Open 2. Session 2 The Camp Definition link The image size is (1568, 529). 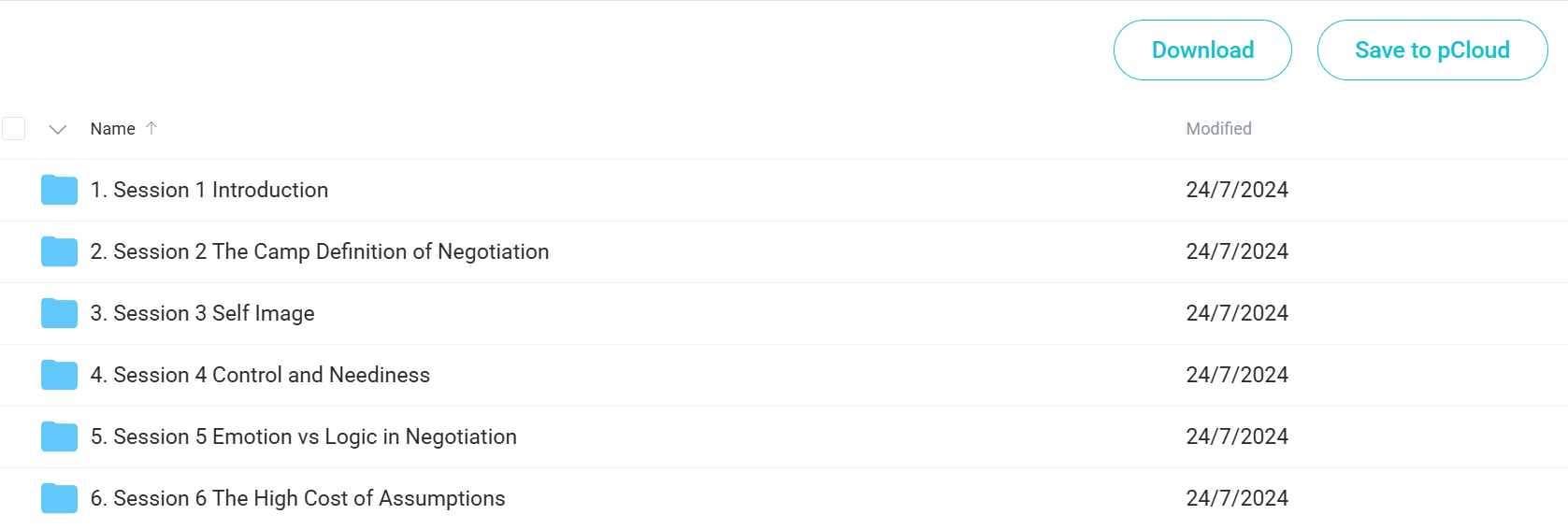pyautogui.click(x=320, y=251)
